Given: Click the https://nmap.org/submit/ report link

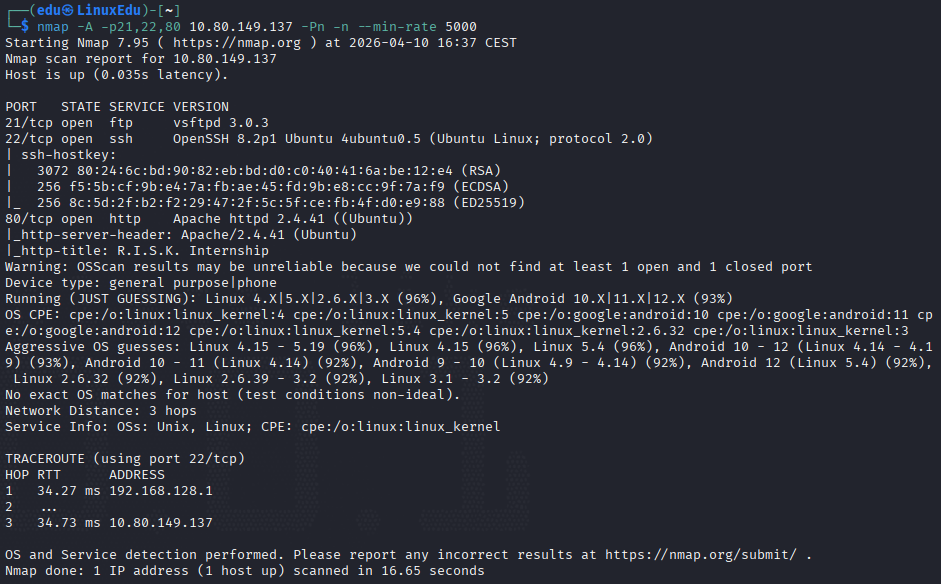Looking at the screenshot, I should [x=701, y=555].
